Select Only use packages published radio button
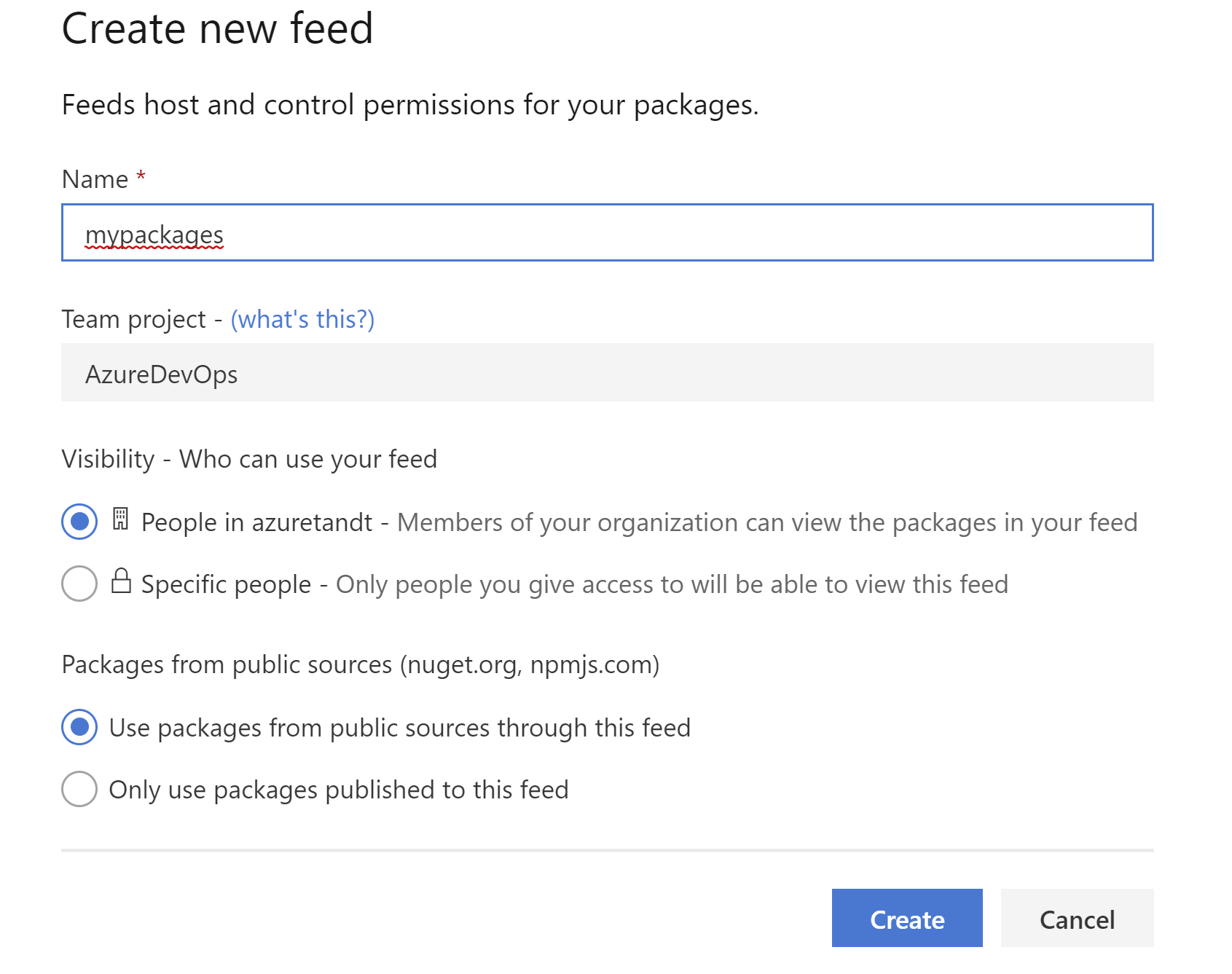Screen dimensions: 1232x974 pyautogui.click(x=79, y=789)
